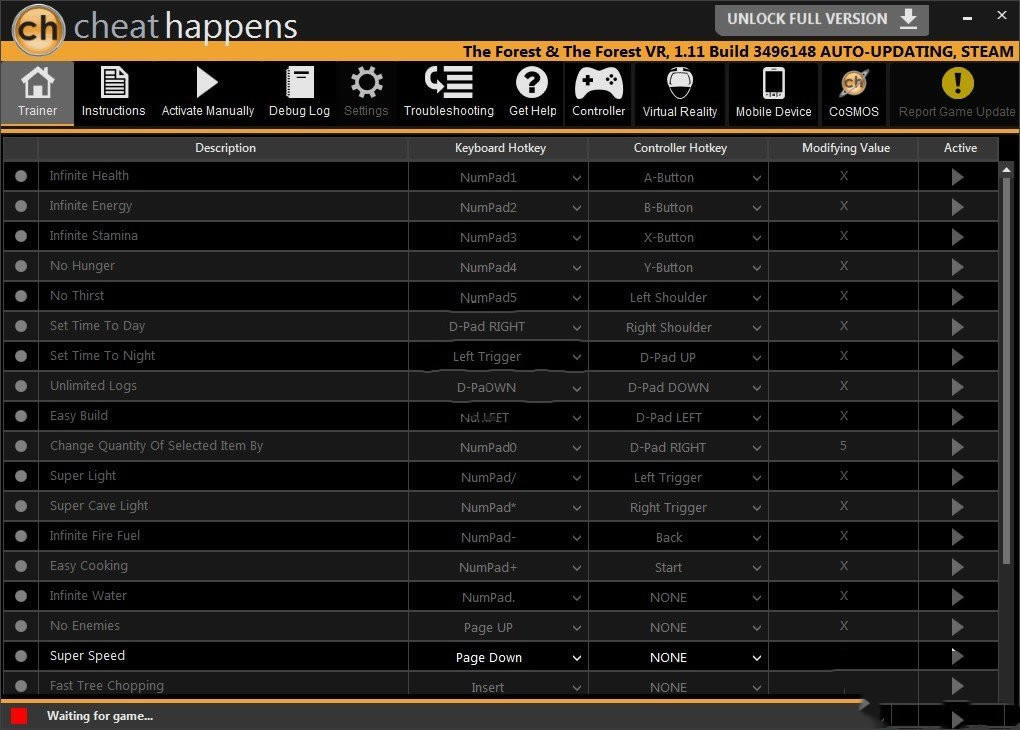Activate the No Hunger cheat
This screenshot has height=730, width=1020.
957,266
